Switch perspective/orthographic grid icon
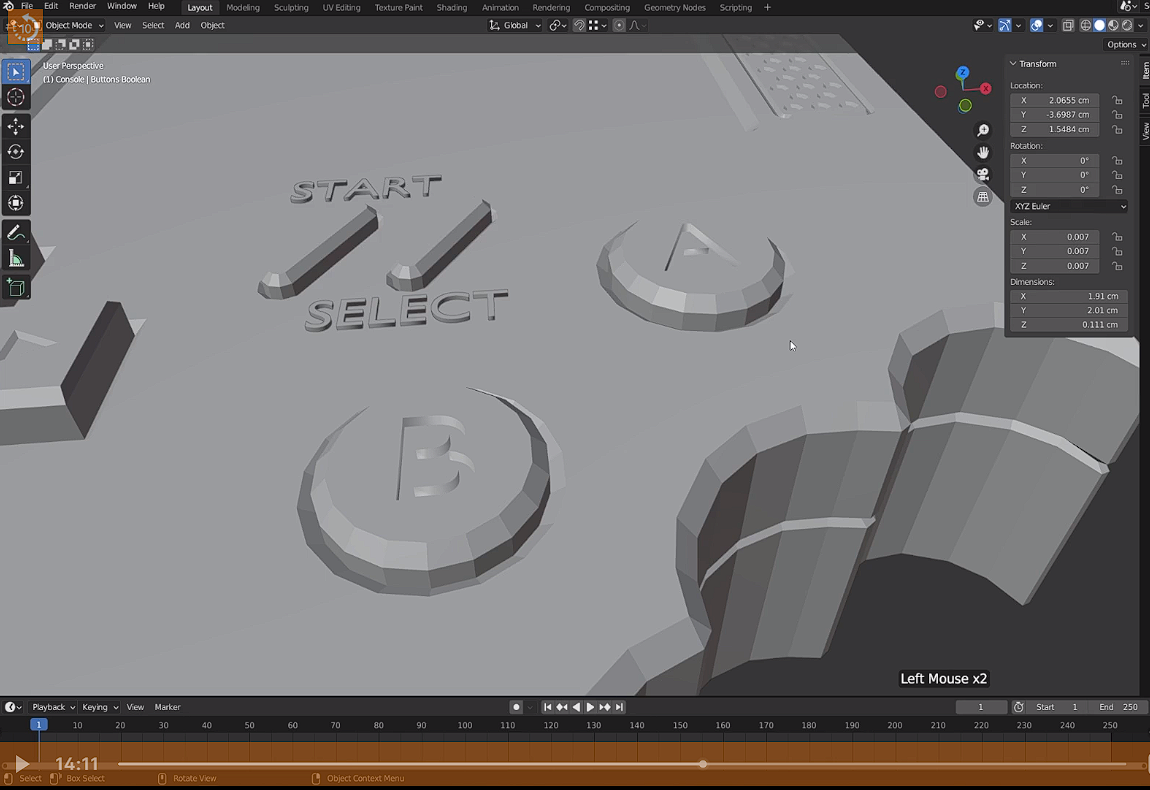The height and width of the screenshot is (790, 1150). point(983,197)
